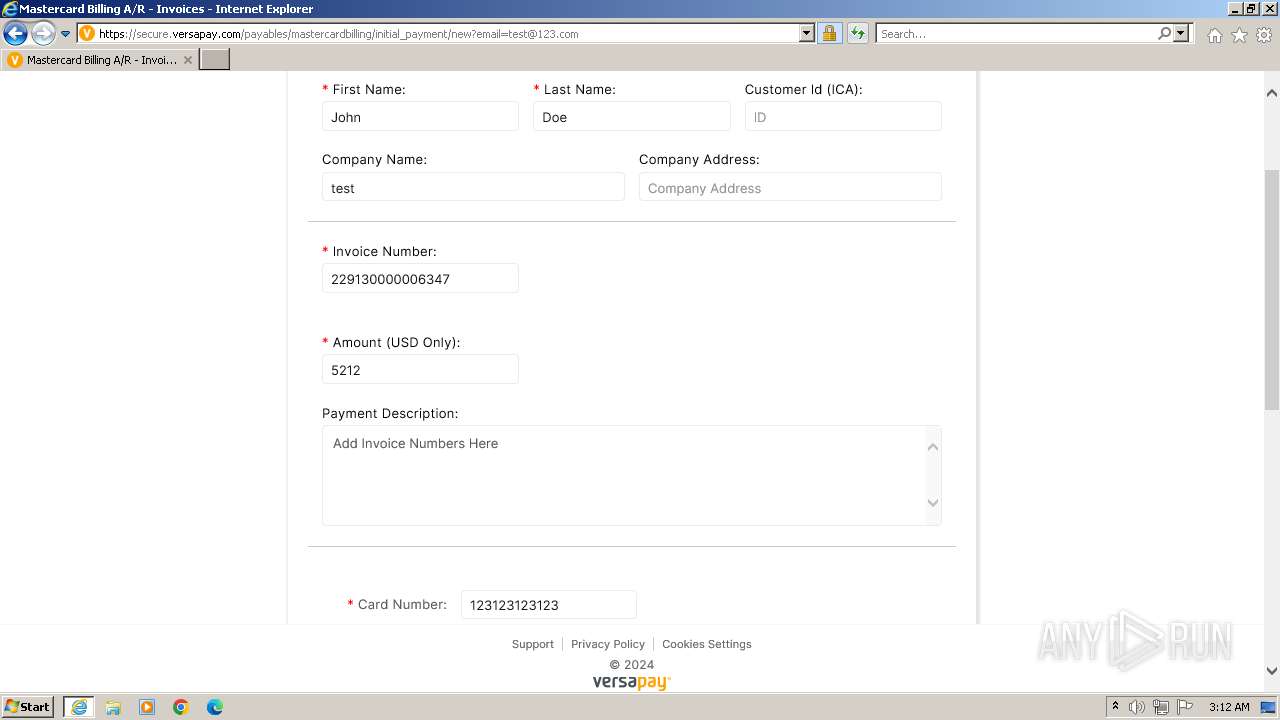Click the Customer Id (ICA) field
This screenshot has height=720, width=1280.
tap(843, 117)
